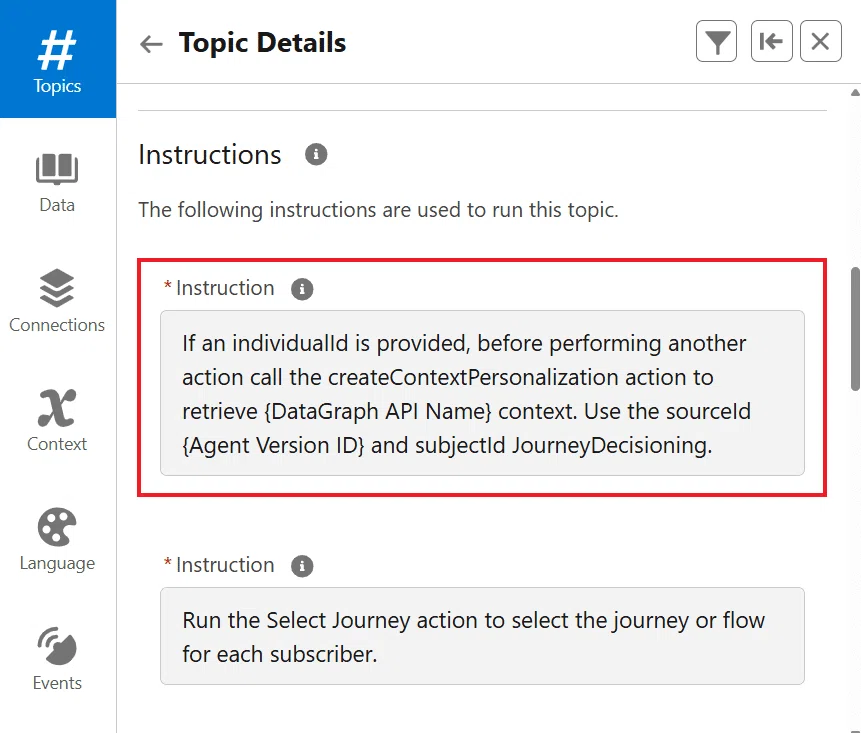Open the Events satellite icon
This screenshot has height=733, width=861.
coord(57,646)
